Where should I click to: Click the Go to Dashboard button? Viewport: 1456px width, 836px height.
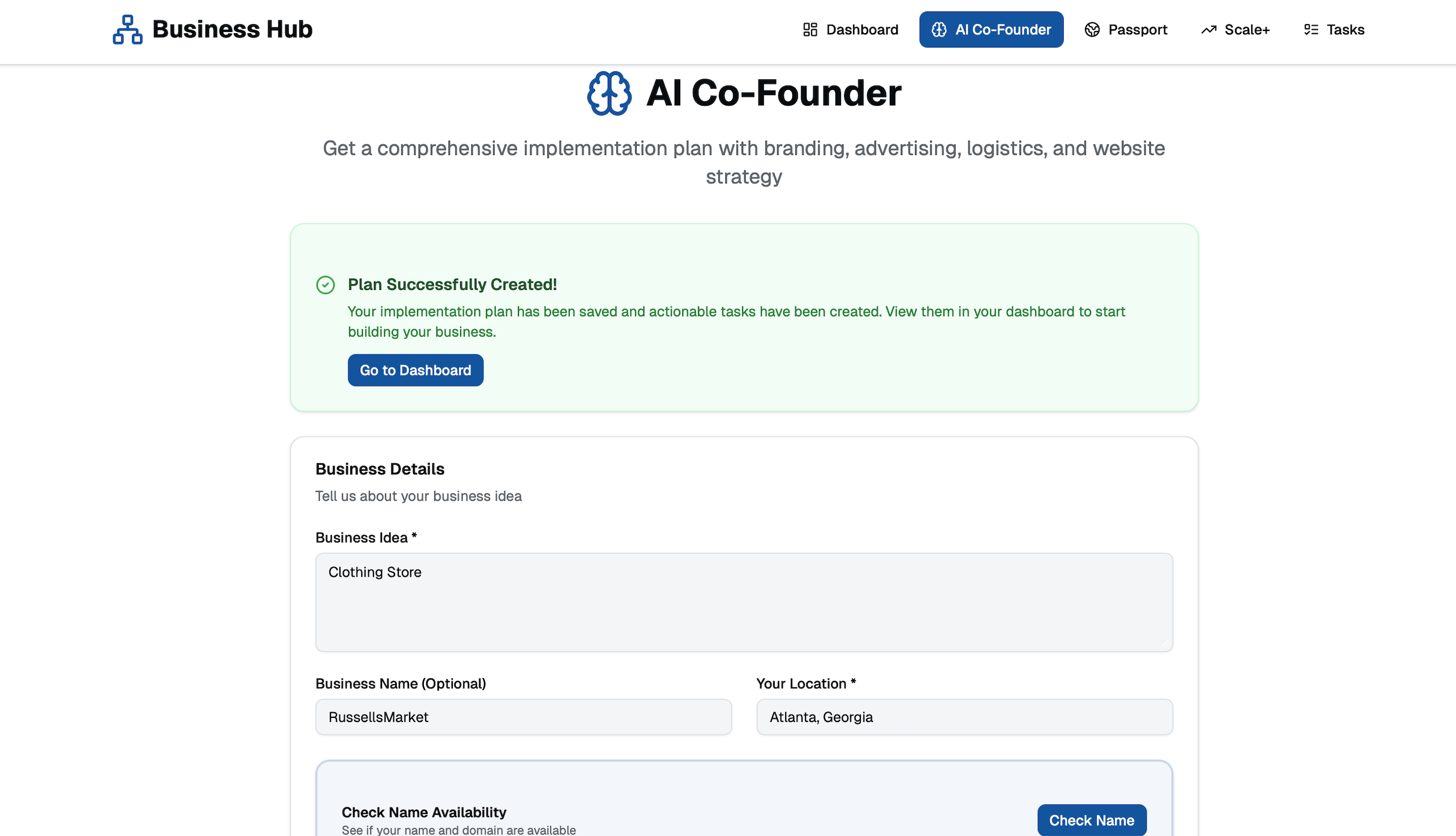415,370
